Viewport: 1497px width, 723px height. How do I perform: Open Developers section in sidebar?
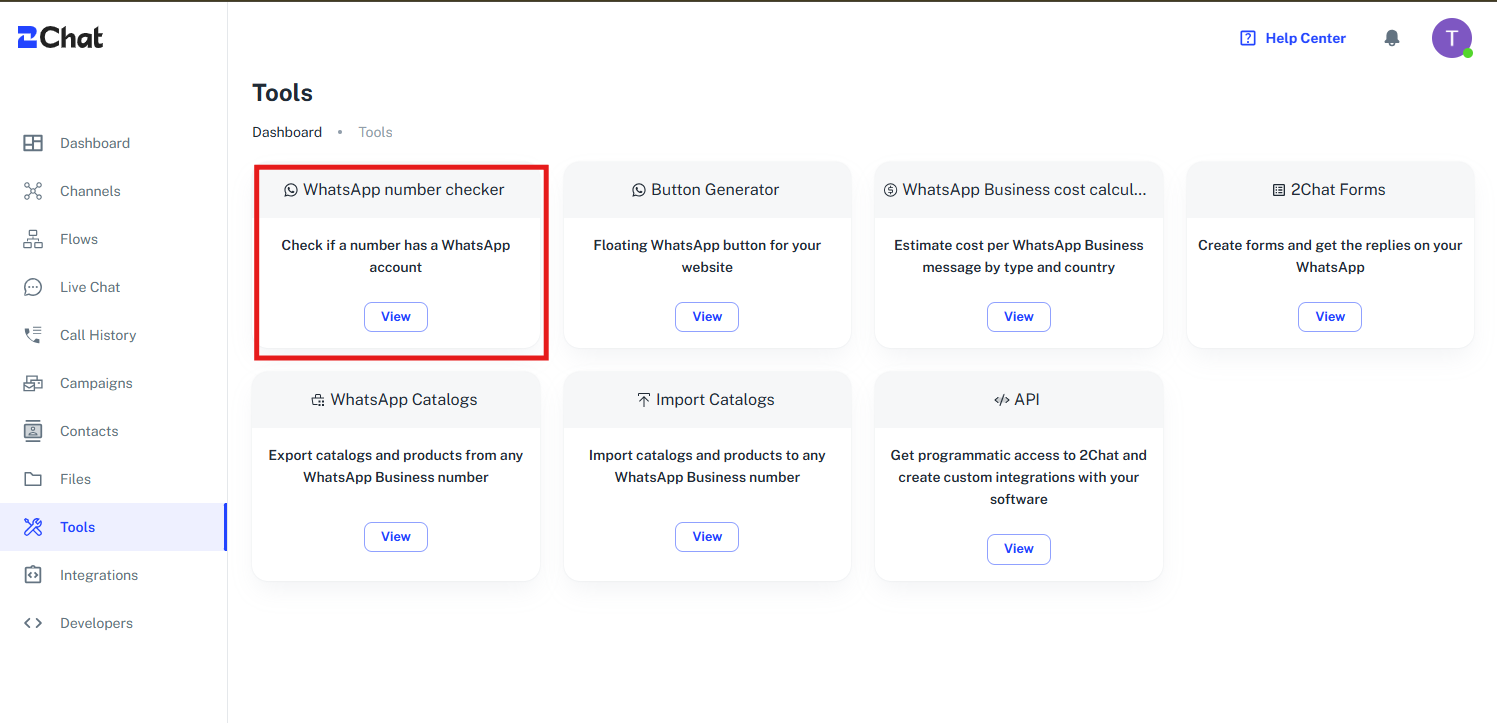click(96, 623)
